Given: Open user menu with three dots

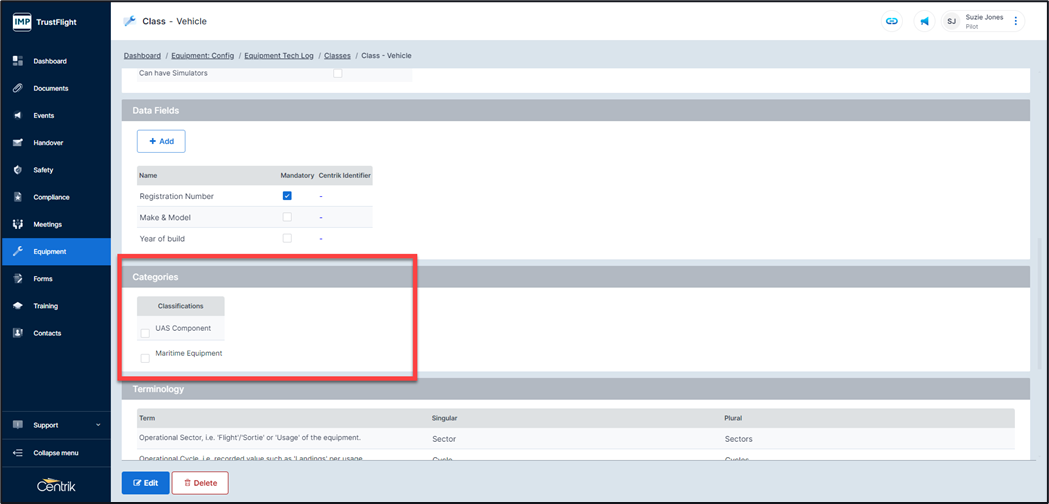Looking at the screenshot, I should (1015, 21).
